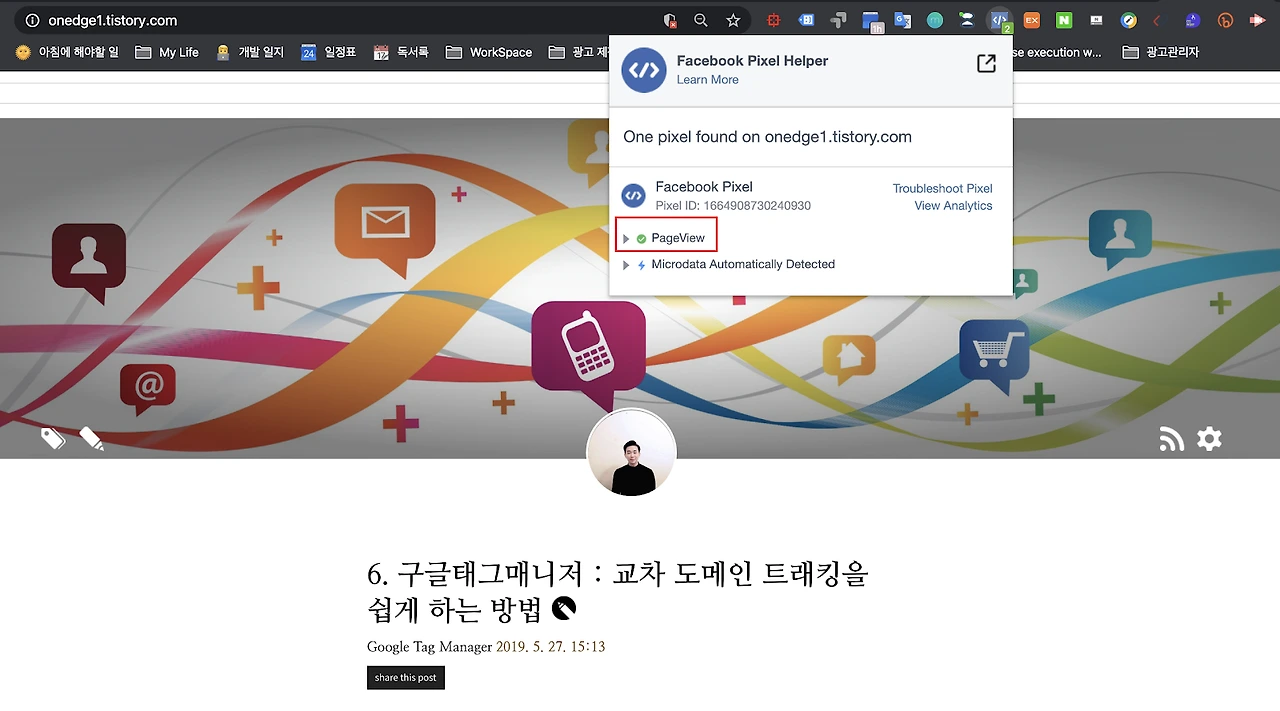Open the '개발 일지' bookmark
The image size is (1280, 711).
click(x=250, y=52)
